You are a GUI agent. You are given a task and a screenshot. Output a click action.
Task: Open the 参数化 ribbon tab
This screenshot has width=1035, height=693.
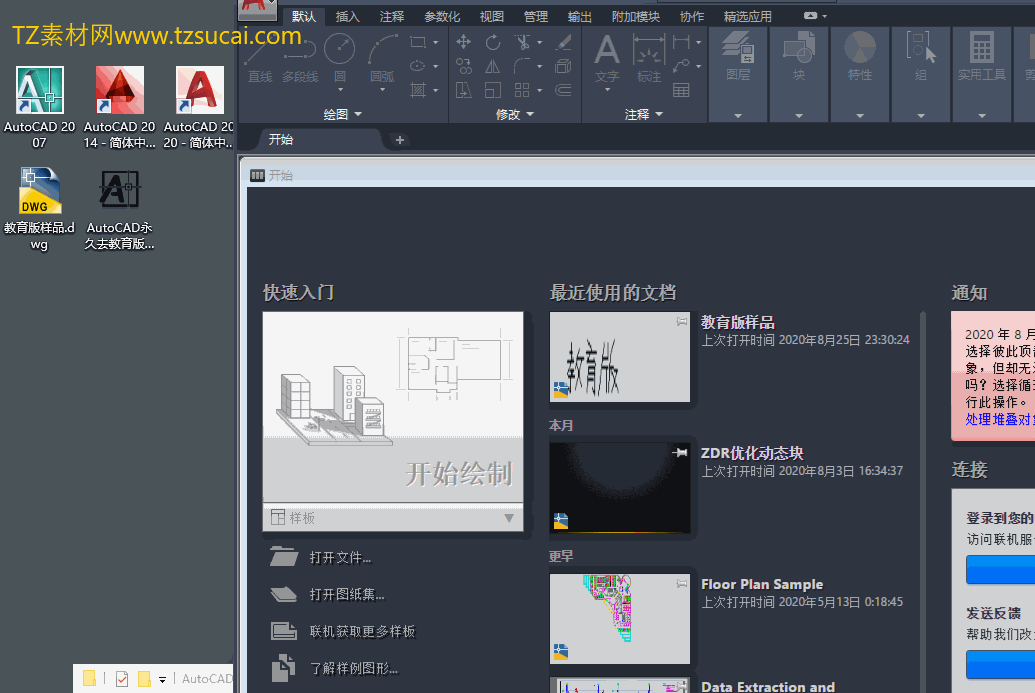click(x=442, y=16)
